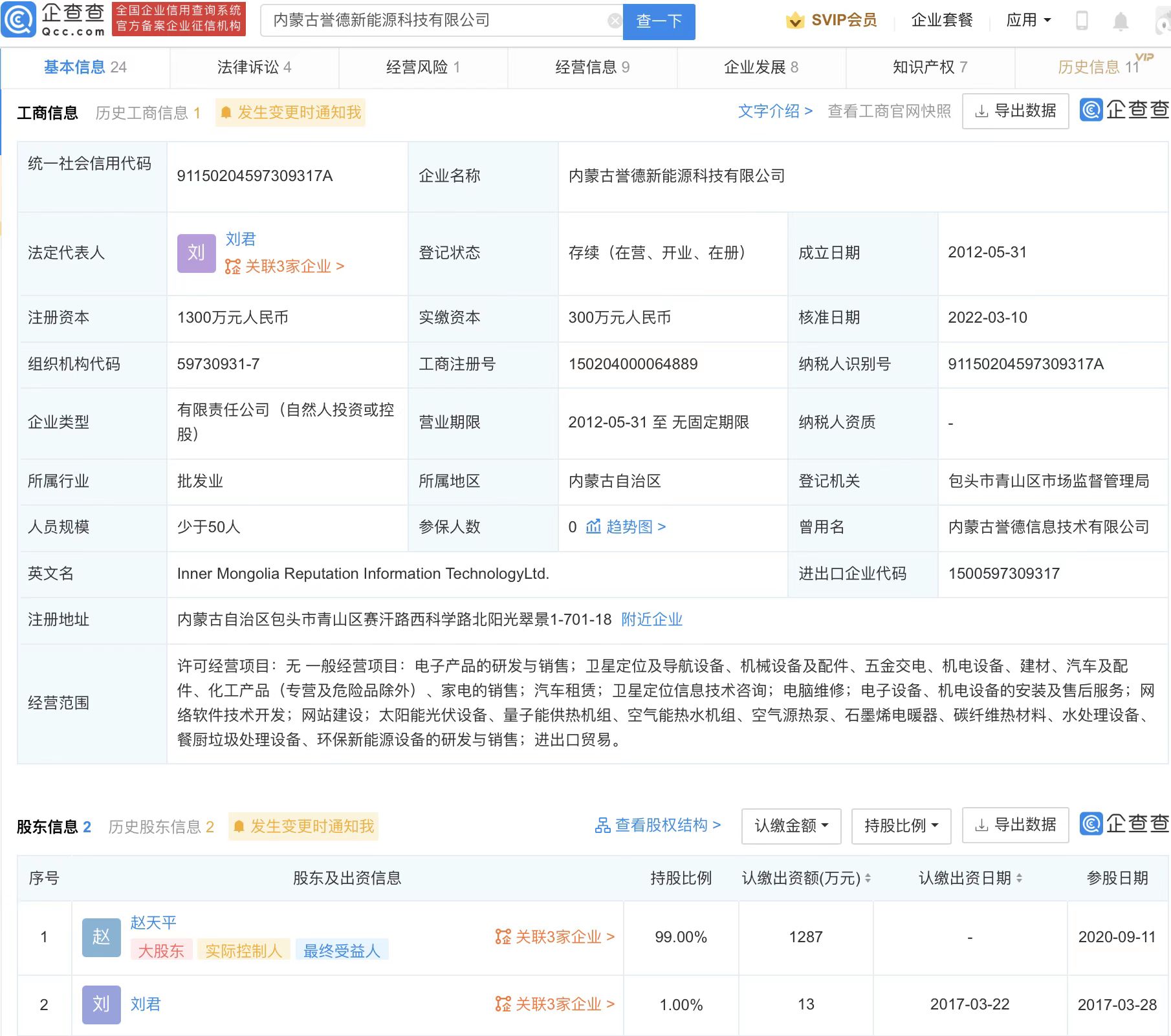Click the equity structure icon next to 查看股权结构

click(x=602, y=825)
